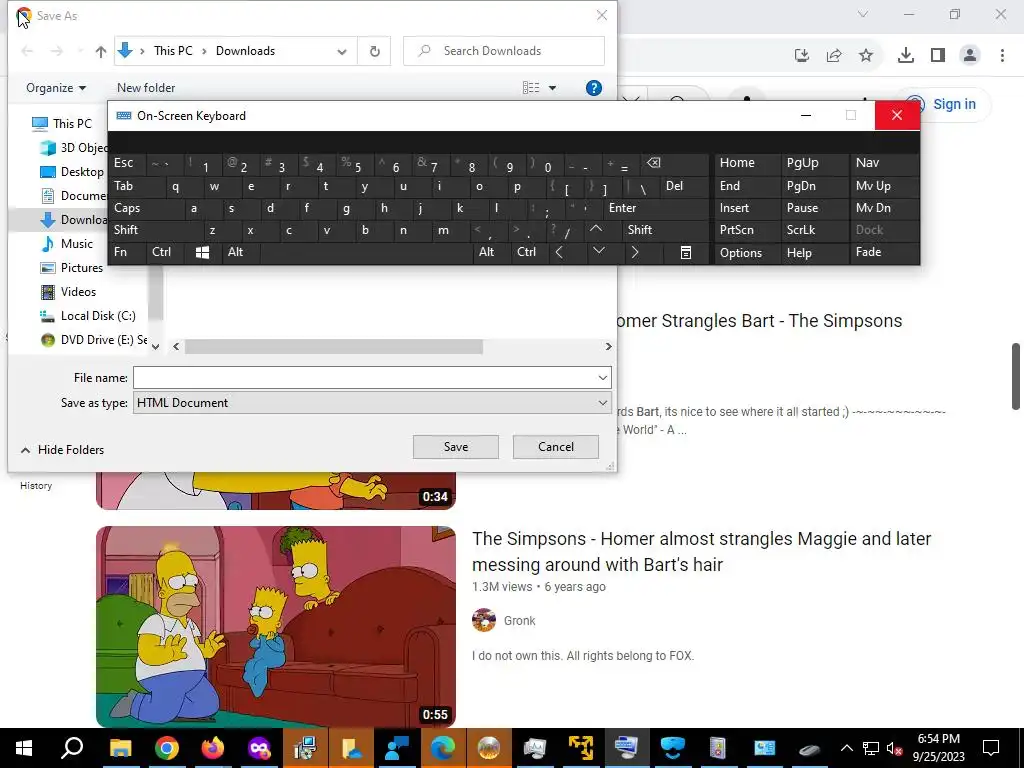Click PrtScn key on On-Screen Keyboard
Image resolution: width=1024 pixels, height=768 pixels.
(747, 230)
